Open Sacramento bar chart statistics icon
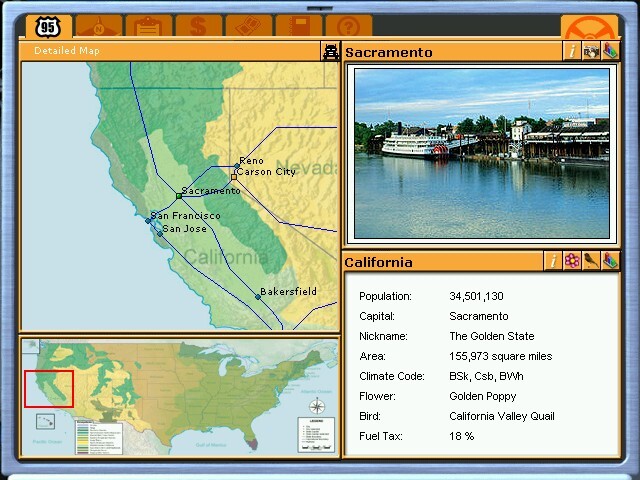Screen dimensions: 640x480 pyautogui.click(x=610, y=51)
